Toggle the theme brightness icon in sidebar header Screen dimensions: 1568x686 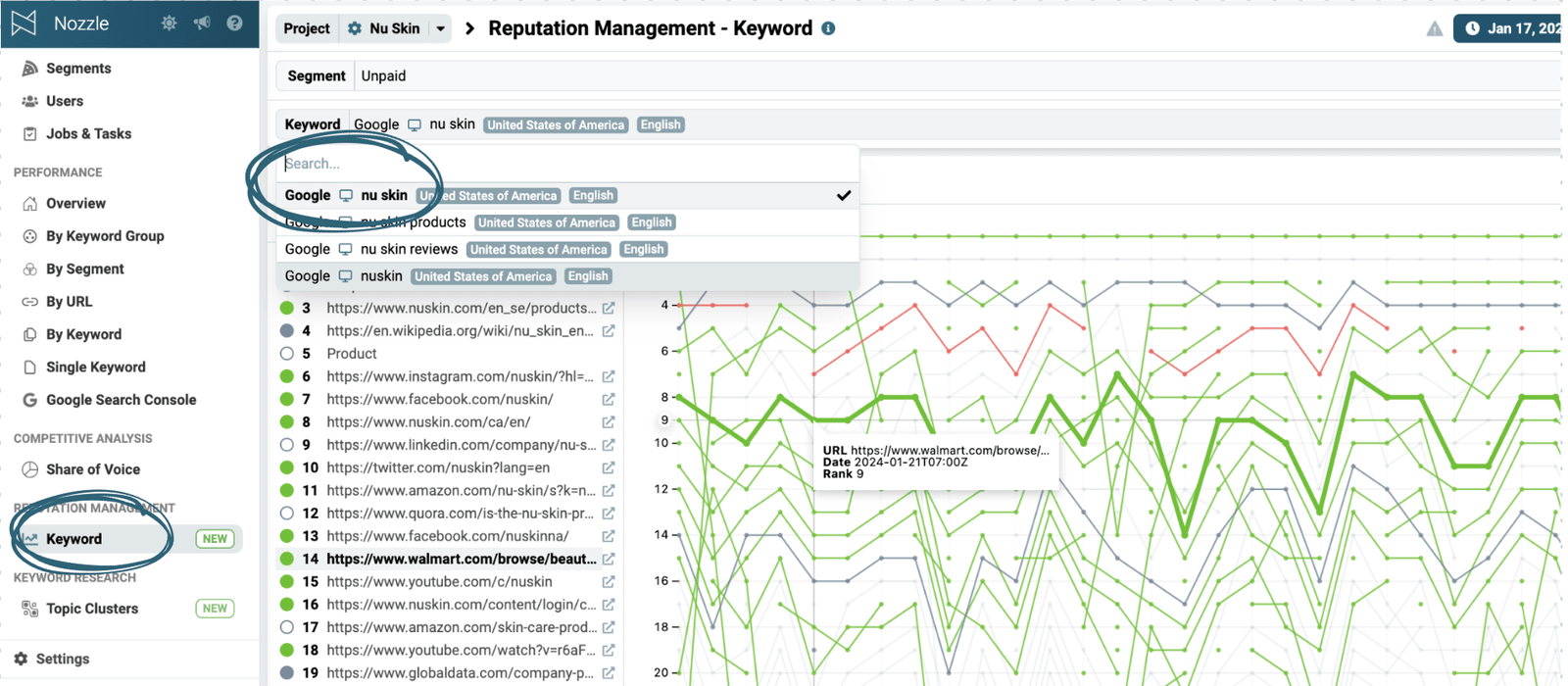pyautogui.click(x=169, y=23)
